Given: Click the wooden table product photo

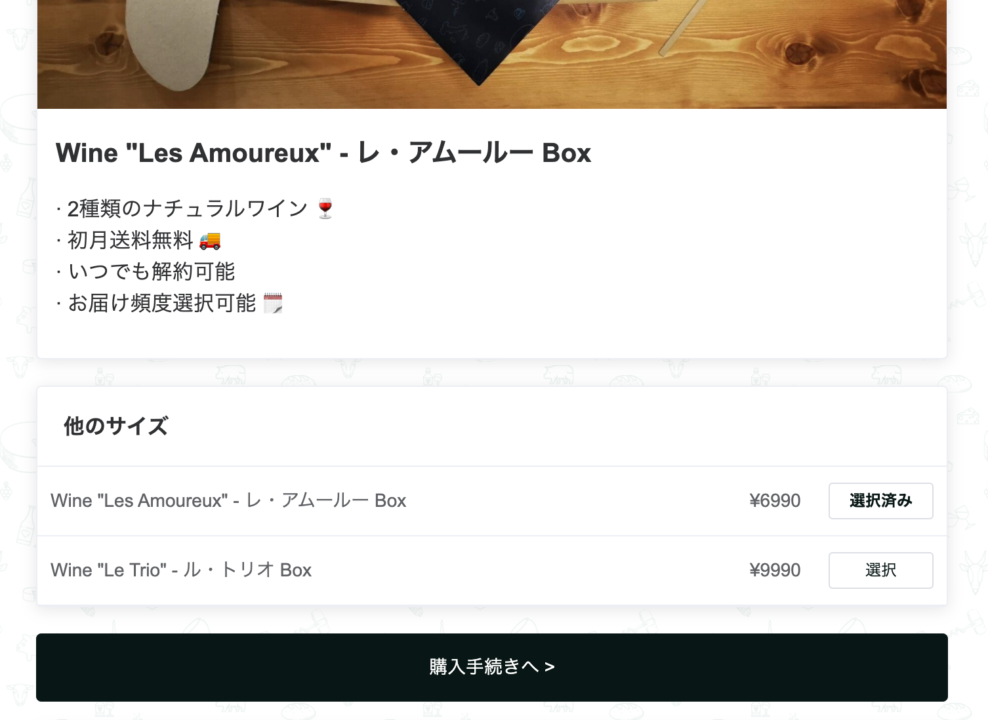Looking at the screenshot, I should [492, 54].
